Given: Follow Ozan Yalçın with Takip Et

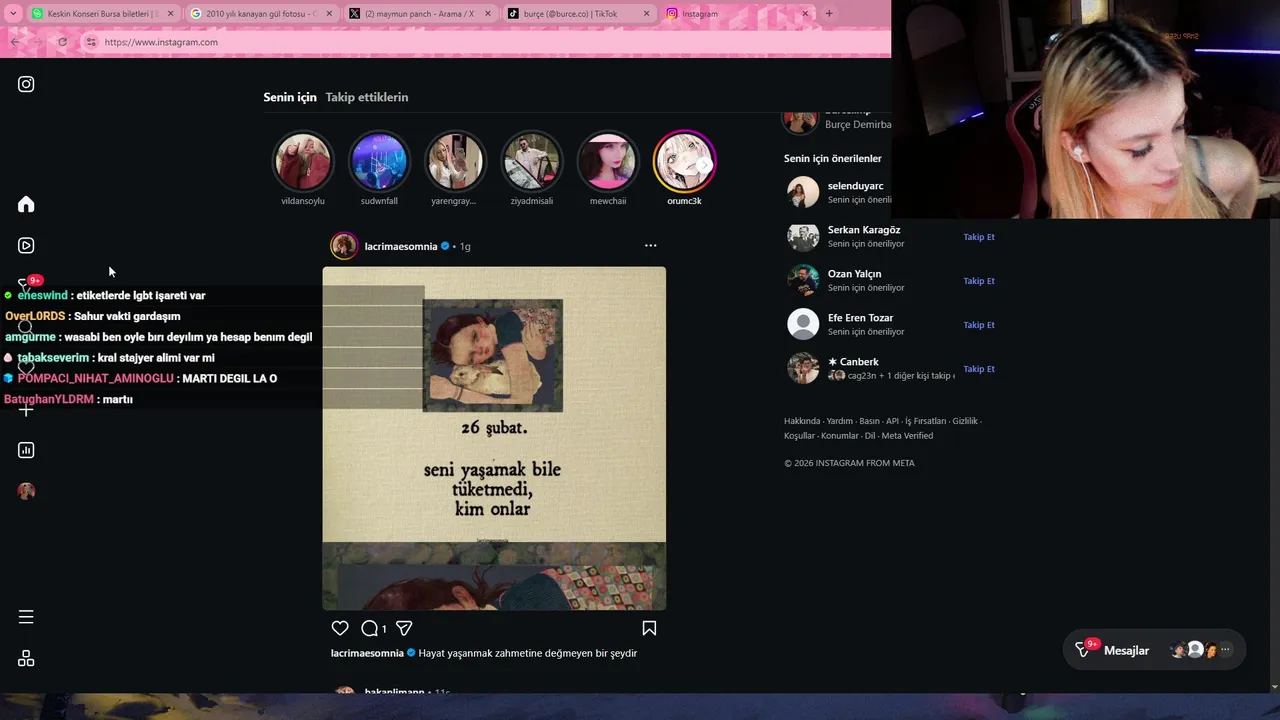Looking at the screenshot, I should (x=978, y=281).
